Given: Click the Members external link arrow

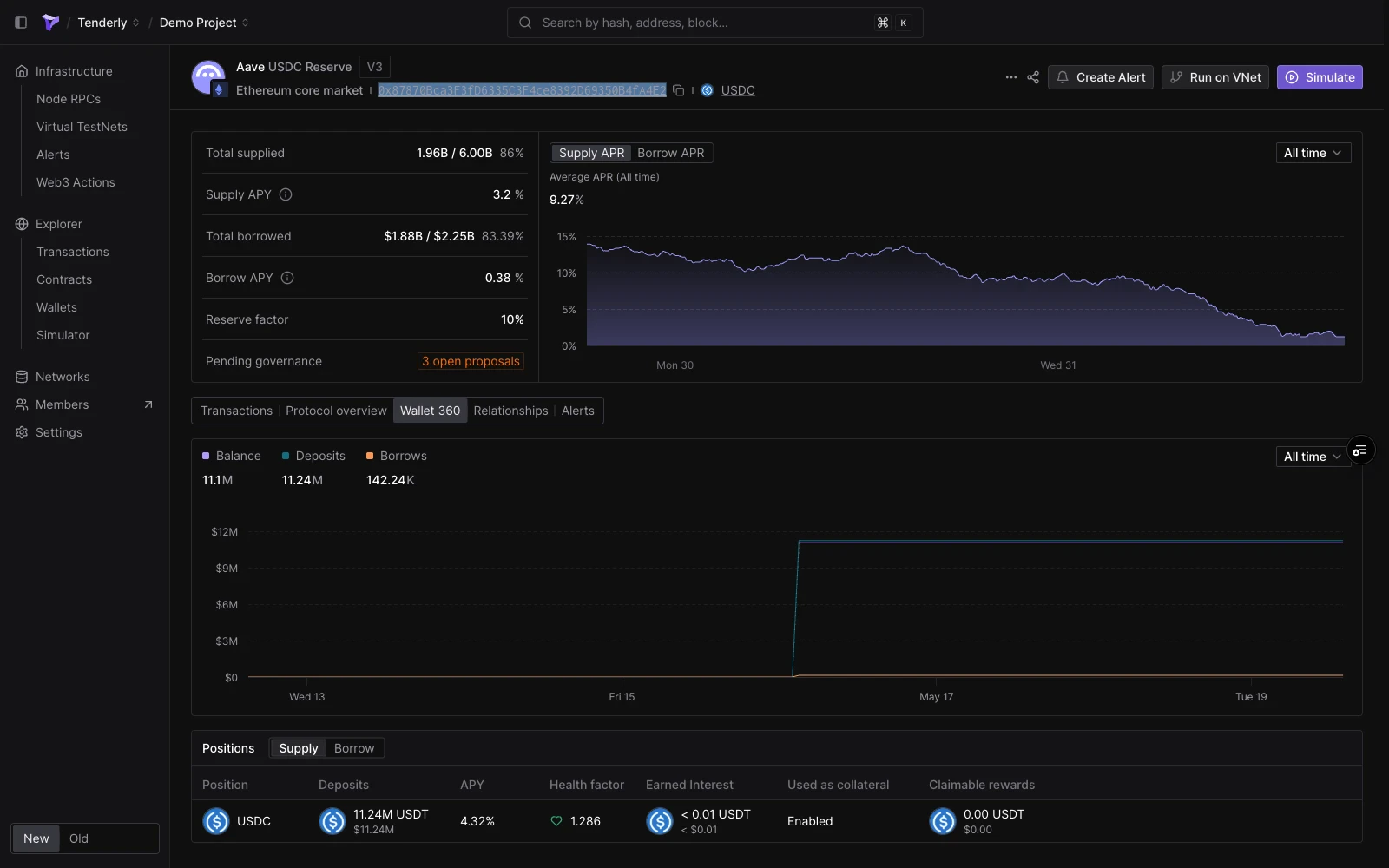Looking at the screenshot, I should click(x=148, y=404).
